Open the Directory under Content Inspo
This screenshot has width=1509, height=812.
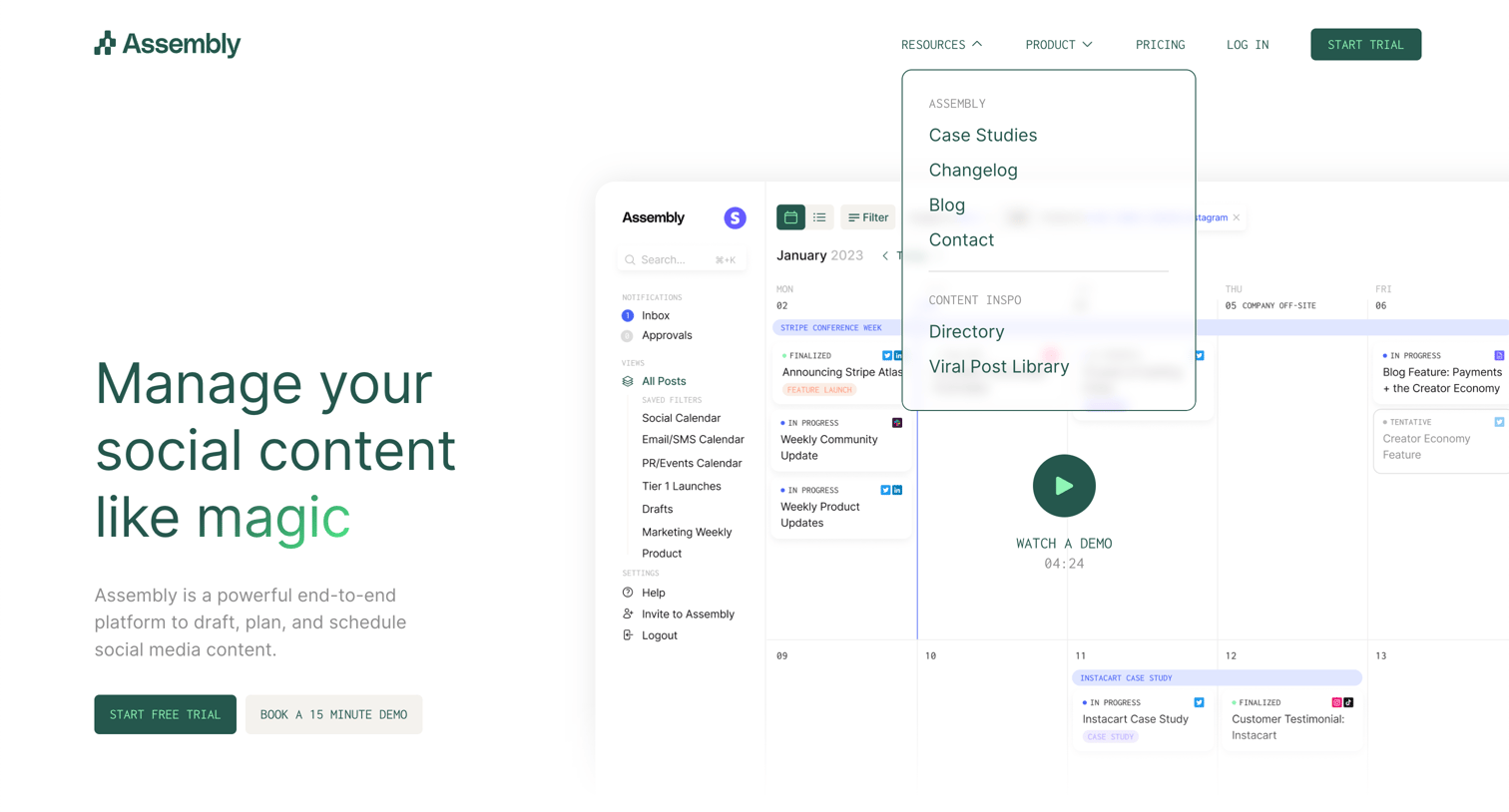(x=966, y=331)
